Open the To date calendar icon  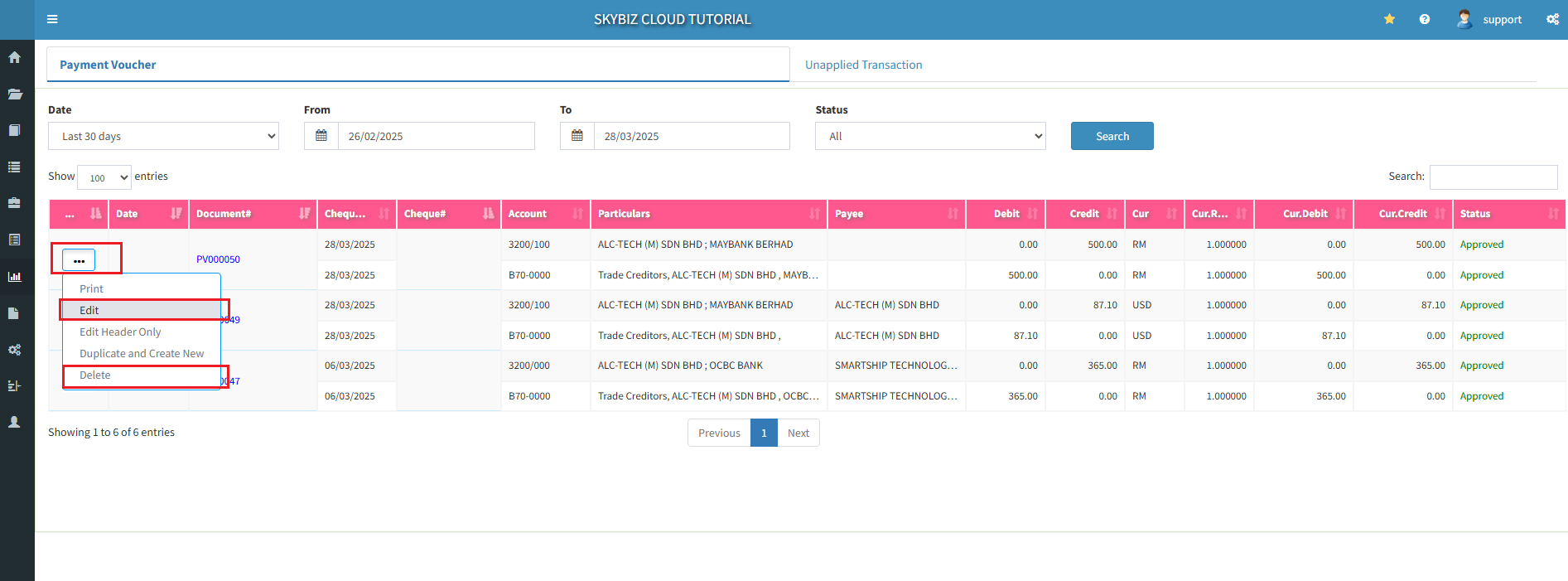577,136
